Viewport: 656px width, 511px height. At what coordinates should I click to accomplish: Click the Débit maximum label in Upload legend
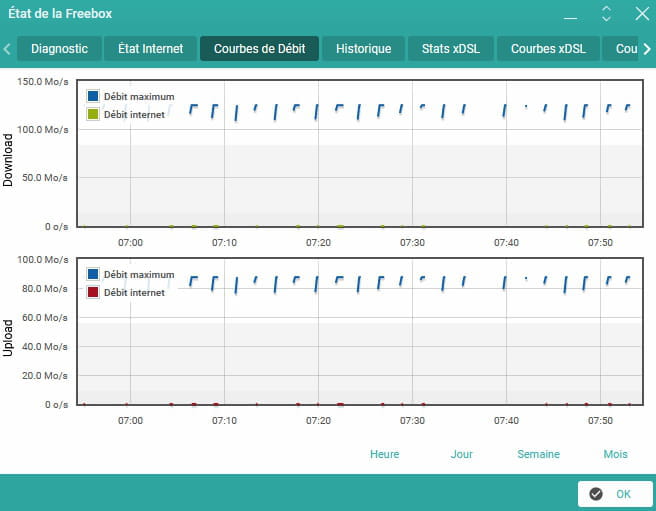139,275
